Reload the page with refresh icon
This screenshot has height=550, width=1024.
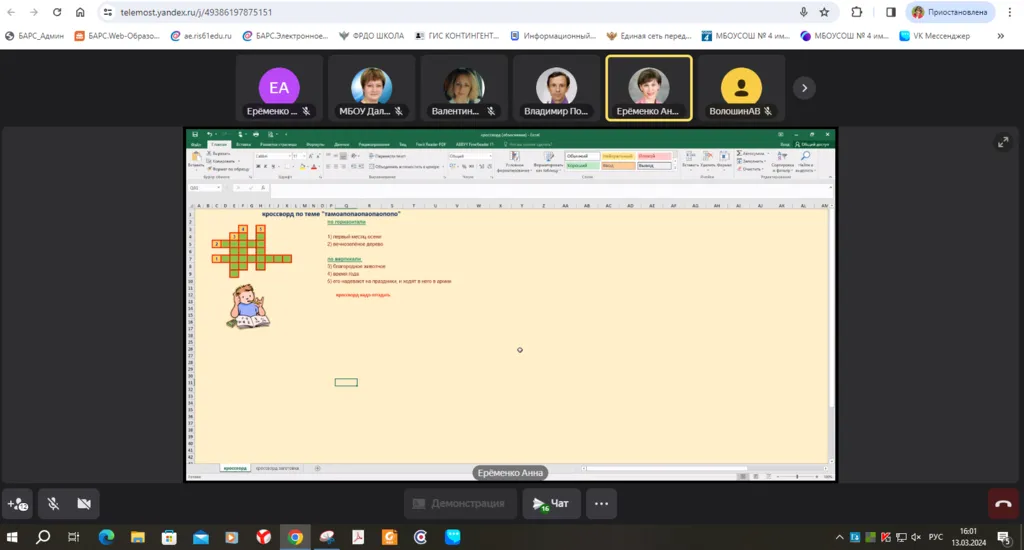click(57, 12)
